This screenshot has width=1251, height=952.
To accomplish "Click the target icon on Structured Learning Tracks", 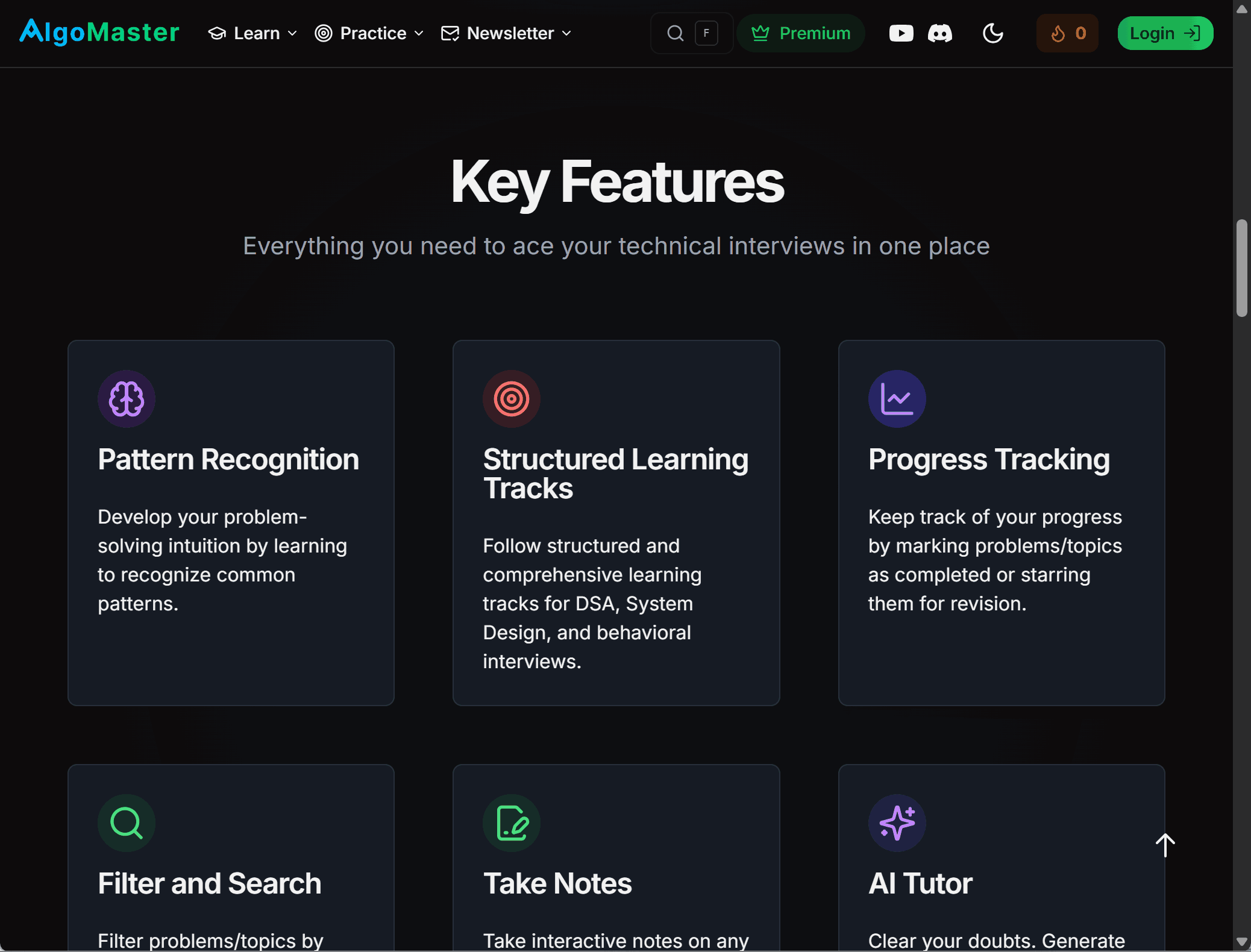I will [x=512, y=399].
